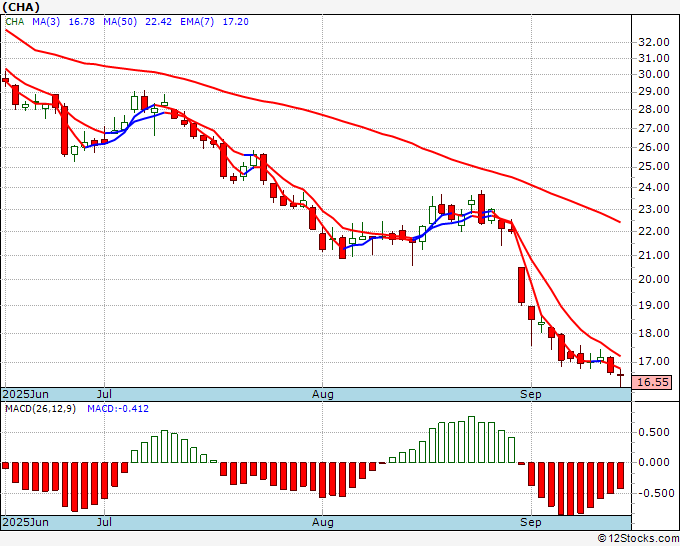Click the 32.00 price axis label
This screenshot has width=680, height=546.
pyautogui.click(x=654, y=42)
